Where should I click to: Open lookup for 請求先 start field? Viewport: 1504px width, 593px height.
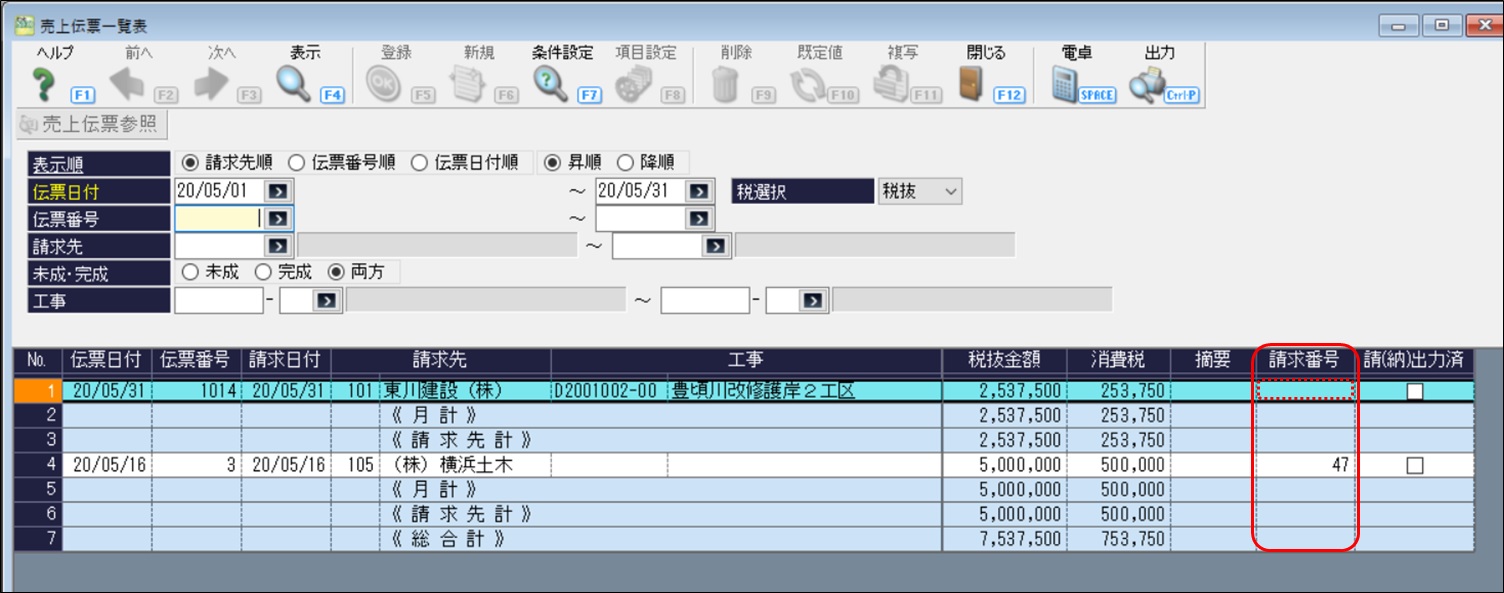coord(278,245)
